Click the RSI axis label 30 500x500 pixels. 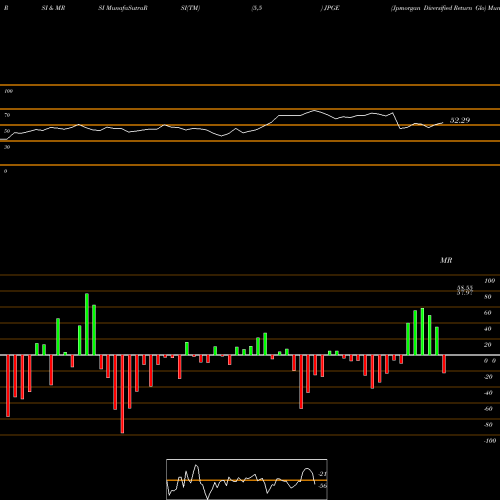pyautogui.click(x=7, y=147)
